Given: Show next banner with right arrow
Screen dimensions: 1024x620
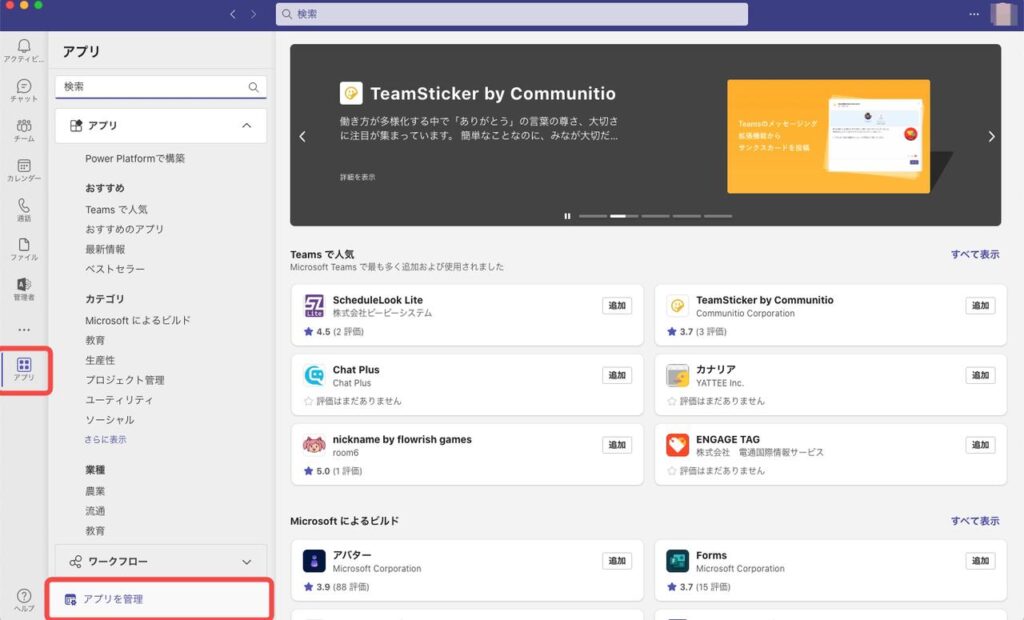Looking at the screenshot, I should (x=991, y=137).
